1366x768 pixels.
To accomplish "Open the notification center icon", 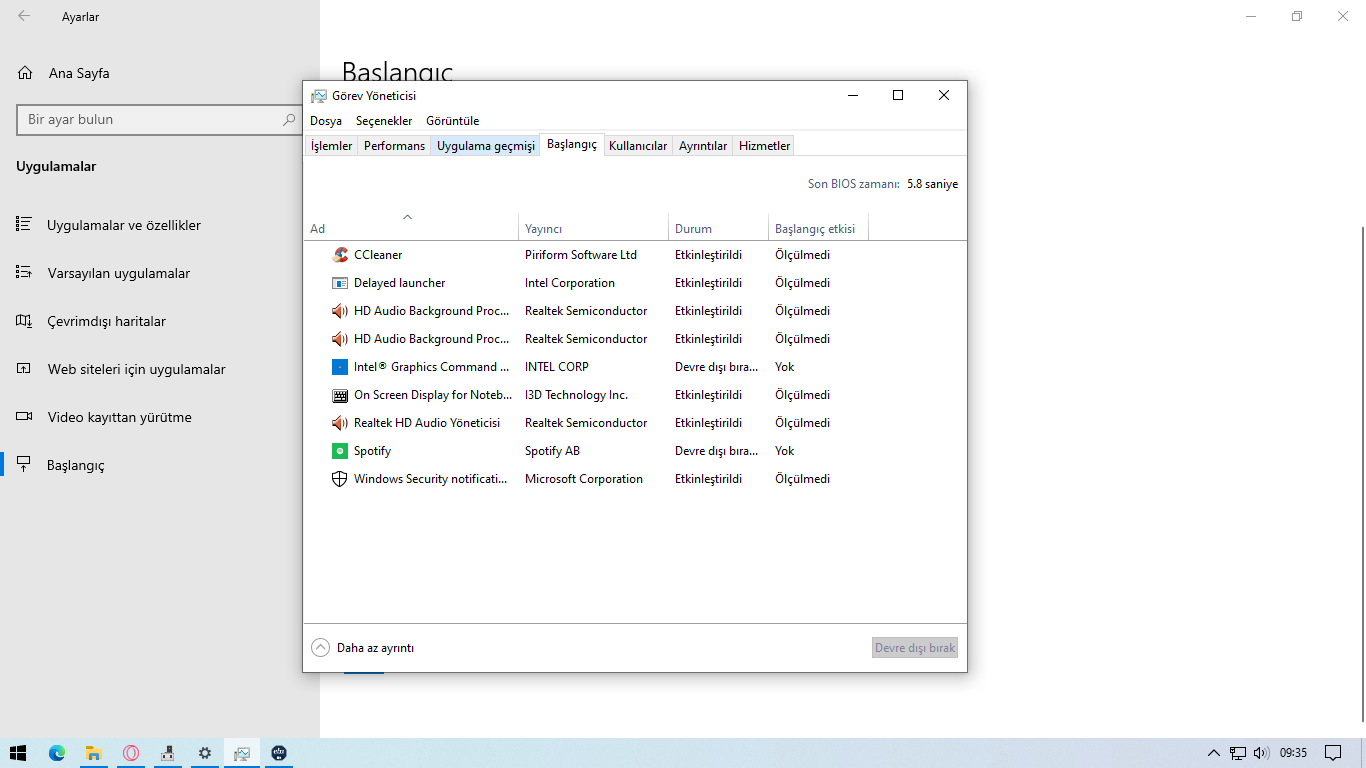I will (x=1333, y=753).
